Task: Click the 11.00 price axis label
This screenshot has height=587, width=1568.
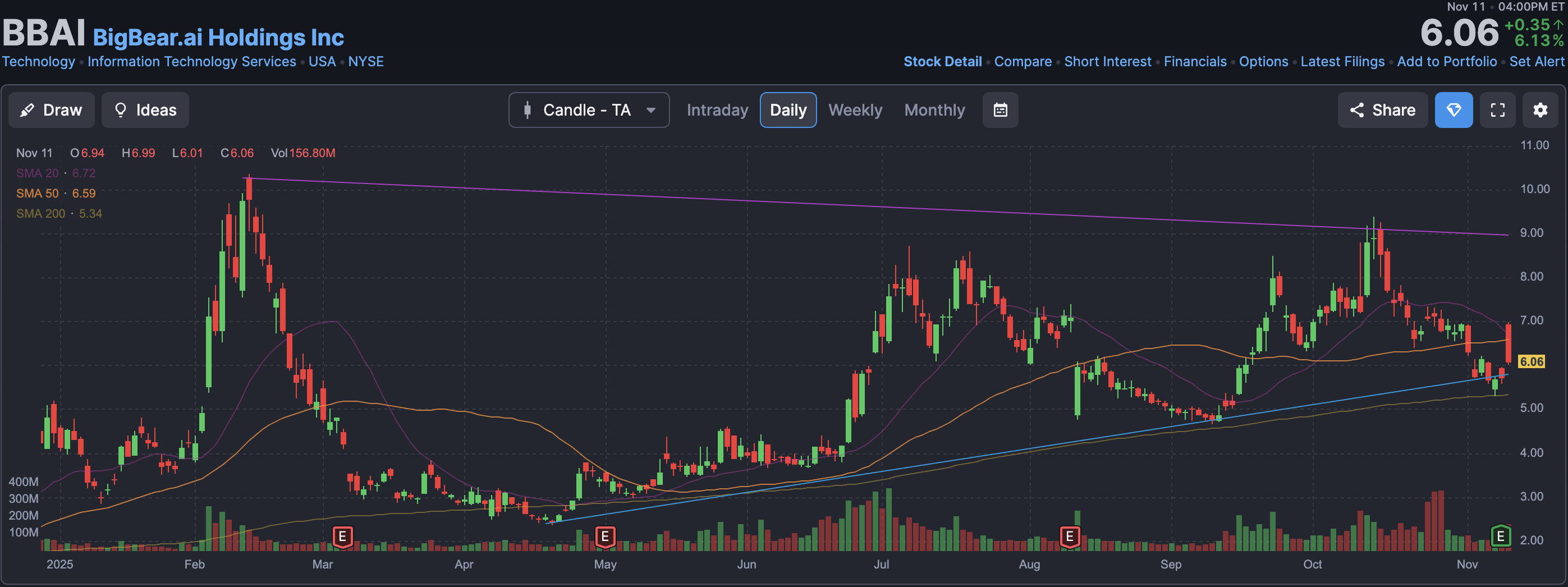Action: click(x=1534, y=145)
